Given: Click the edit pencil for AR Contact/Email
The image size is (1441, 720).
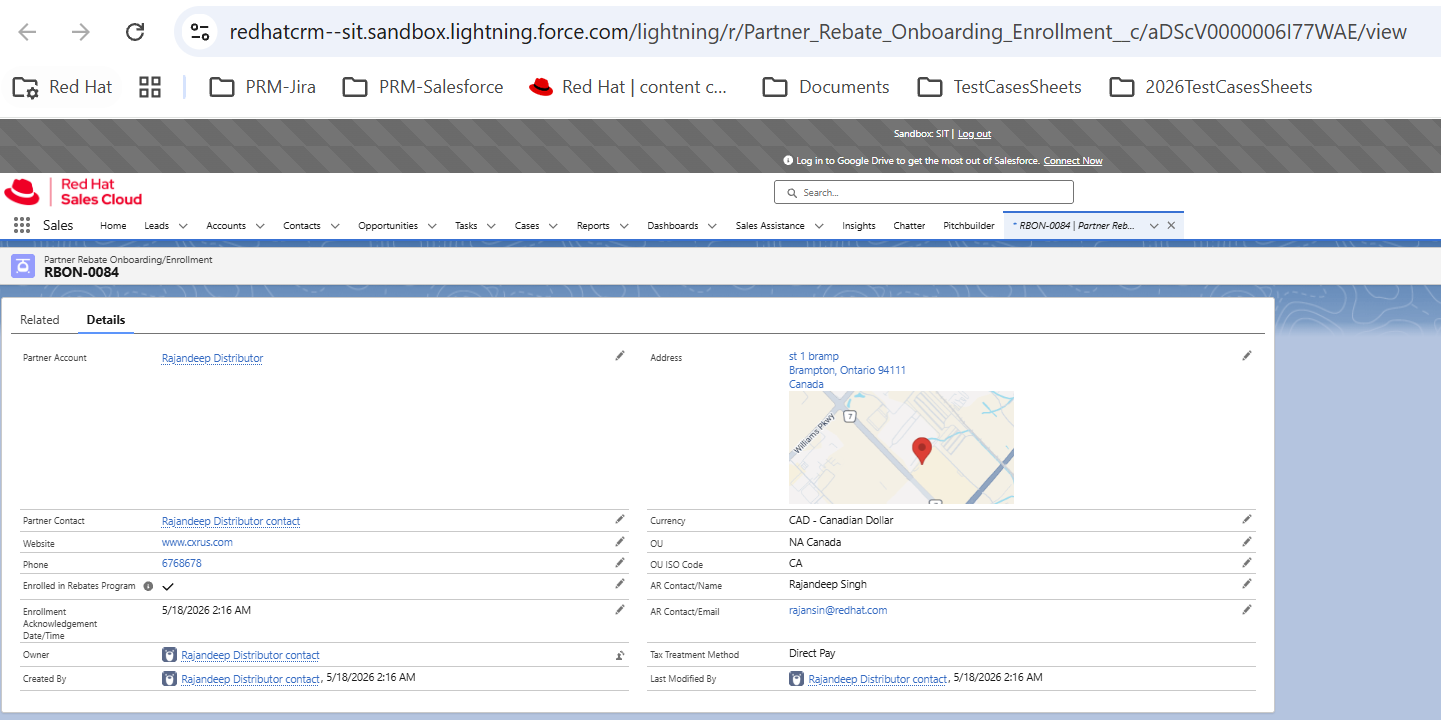Looking at the screenshot, I should (x=1247, y=609).
